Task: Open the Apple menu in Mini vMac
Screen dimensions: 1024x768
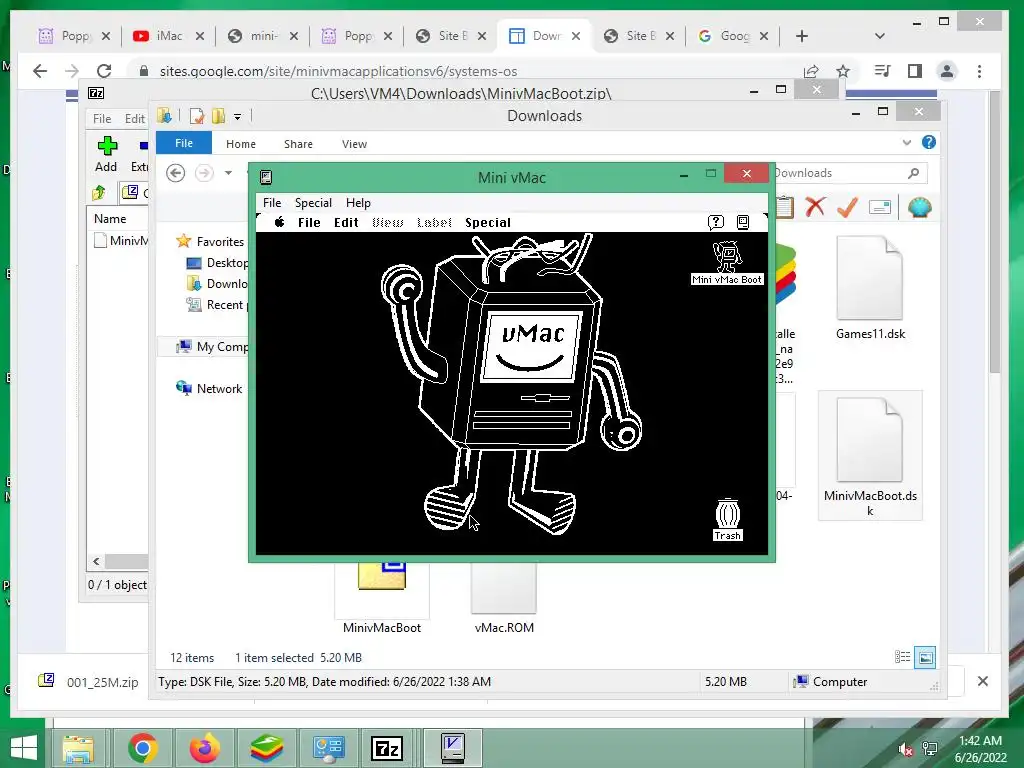Action: click(x=279, y=222)
